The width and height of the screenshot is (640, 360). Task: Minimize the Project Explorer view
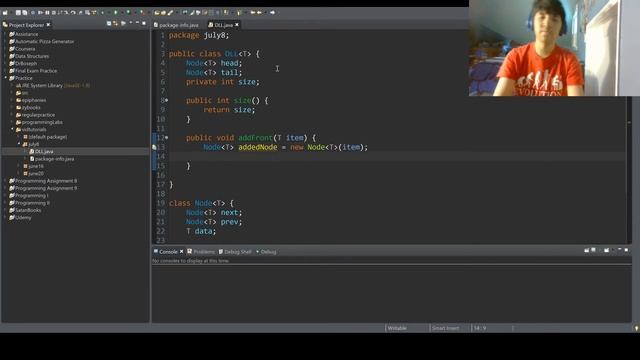click(137, 23)
